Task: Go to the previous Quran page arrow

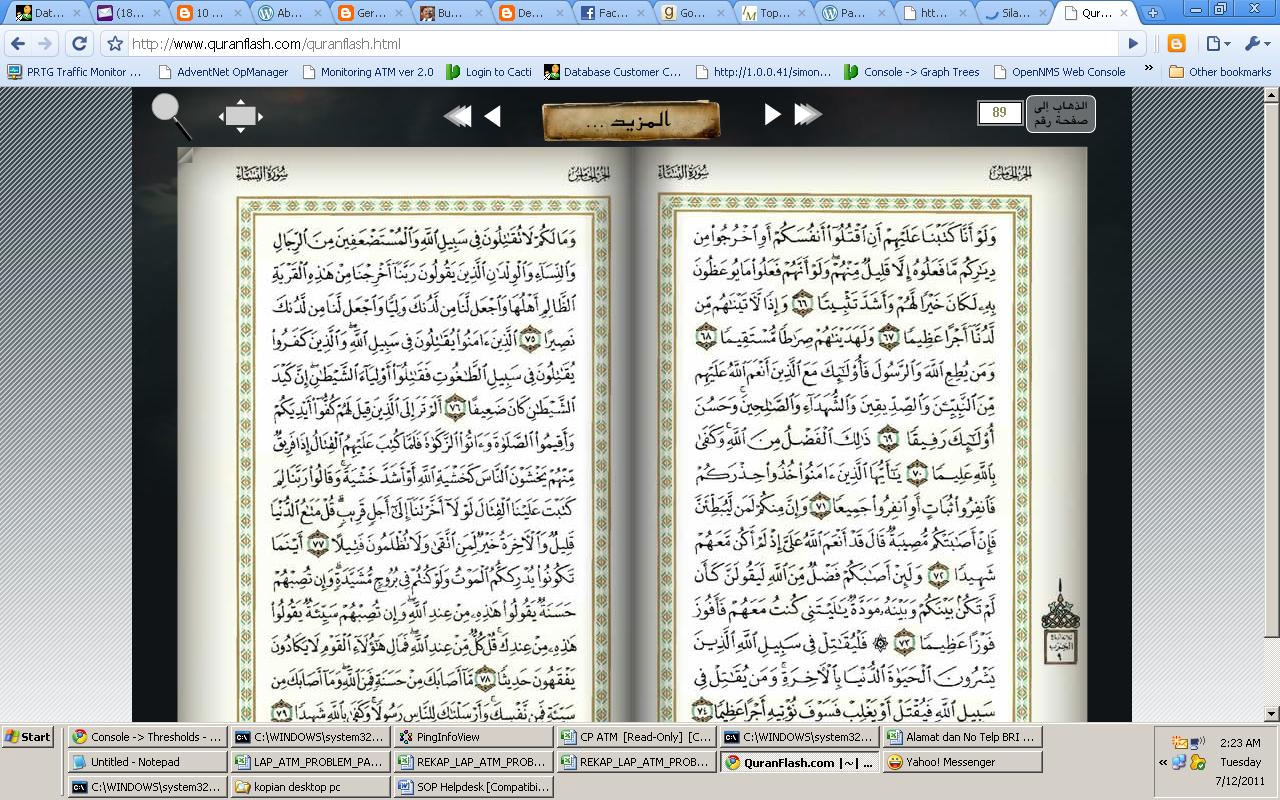Action: [x=493, y=114]
